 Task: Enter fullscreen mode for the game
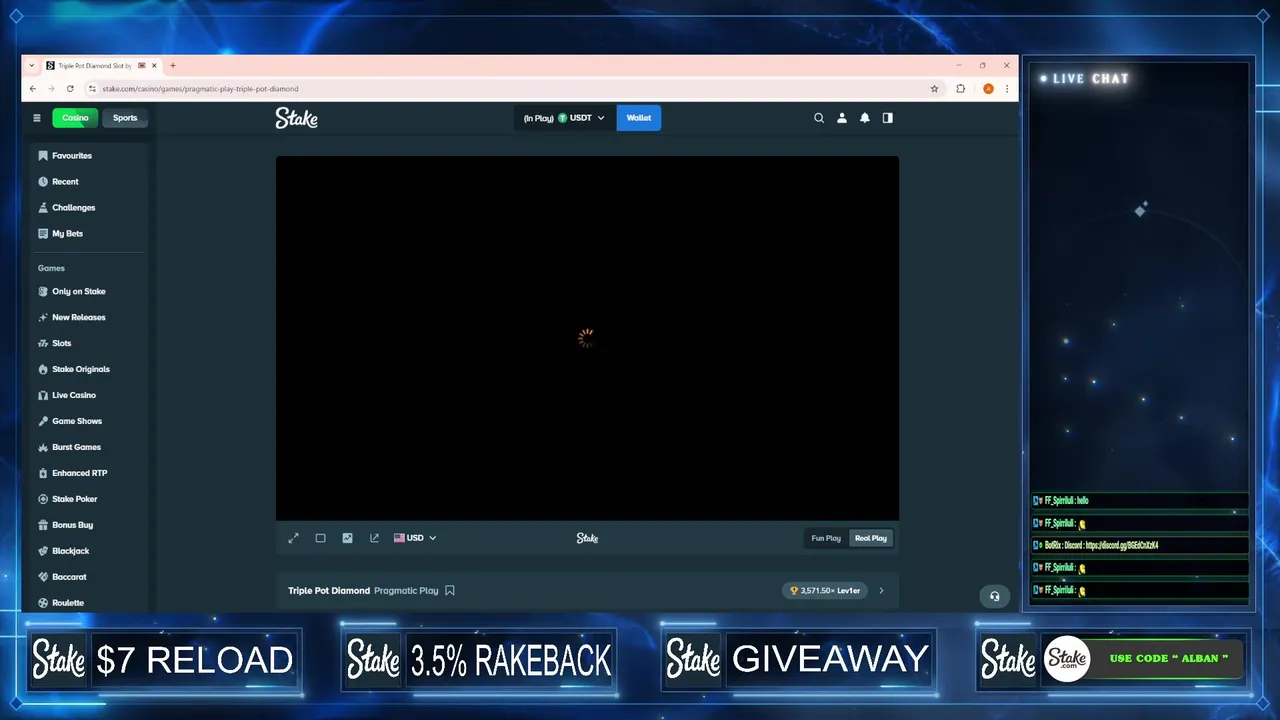tap(294, 538)
